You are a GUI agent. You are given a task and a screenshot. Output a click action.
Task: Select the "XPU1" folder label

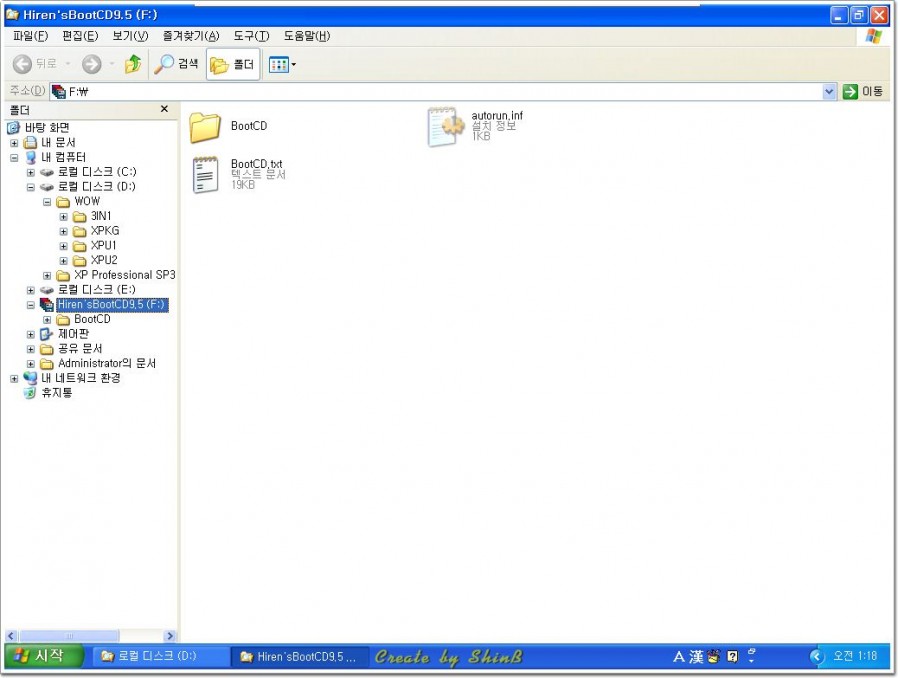click(x=103, y=246)
